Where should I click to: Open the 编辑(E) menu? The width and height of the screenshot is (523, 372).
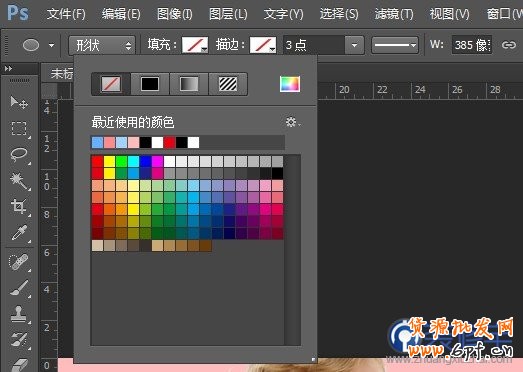[x=121, y=14]
